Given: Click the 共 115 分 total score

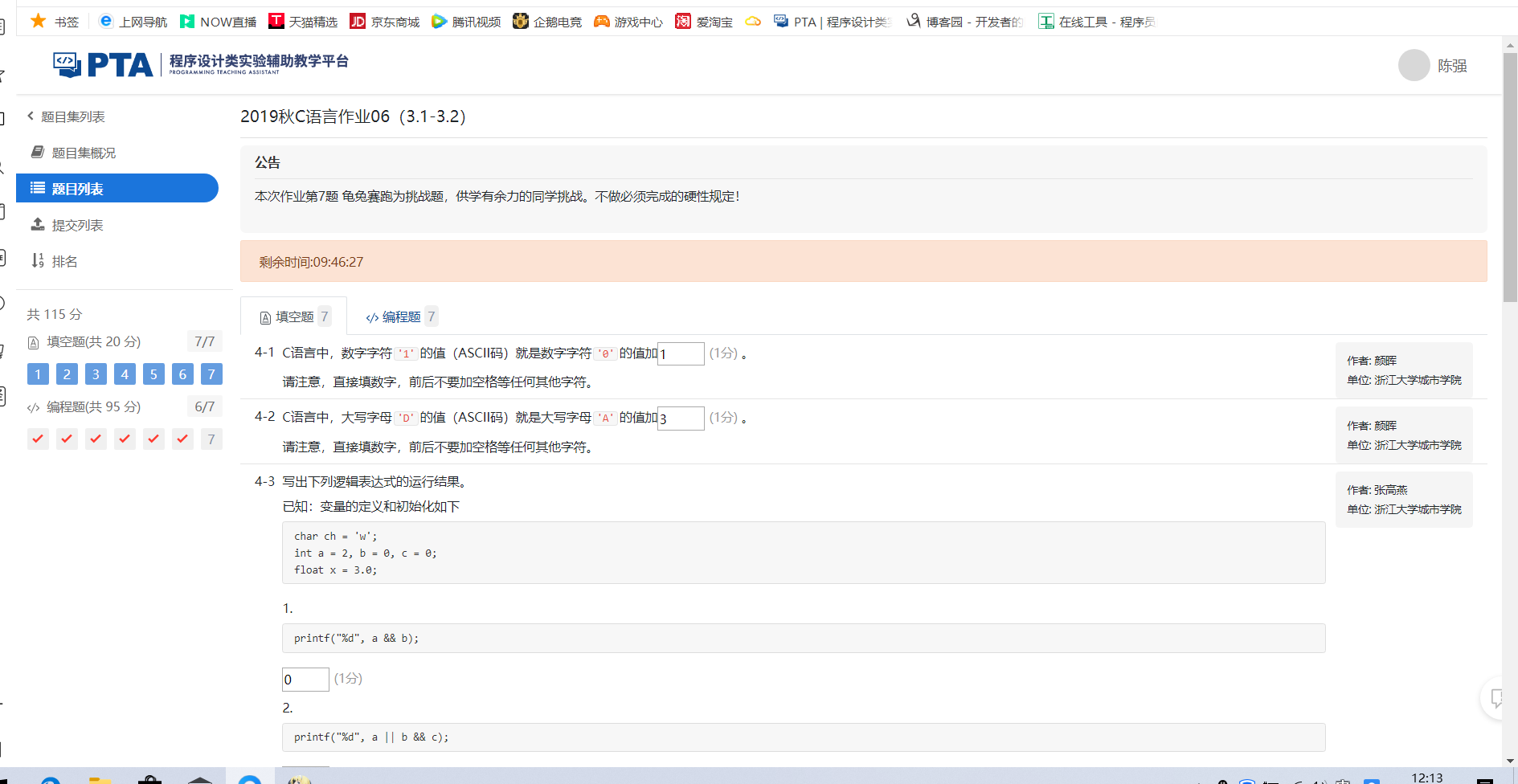Looking at the screenshot, I should 55,314.
